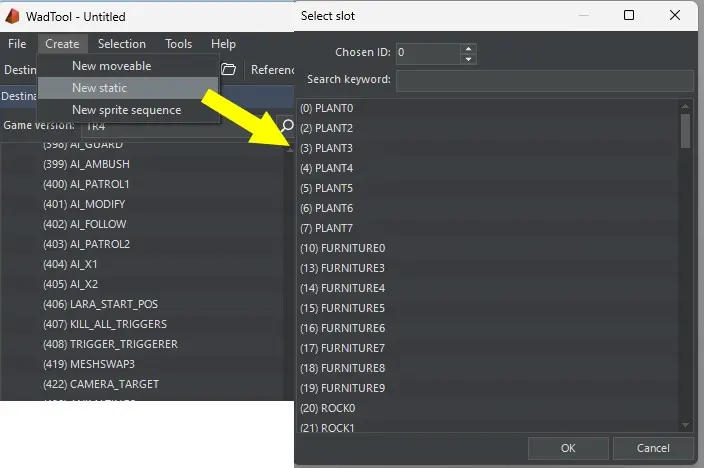Screen dimensions: 704x468
Task: Maximize the Select slot dialog
Action: [x=629, y=15]
